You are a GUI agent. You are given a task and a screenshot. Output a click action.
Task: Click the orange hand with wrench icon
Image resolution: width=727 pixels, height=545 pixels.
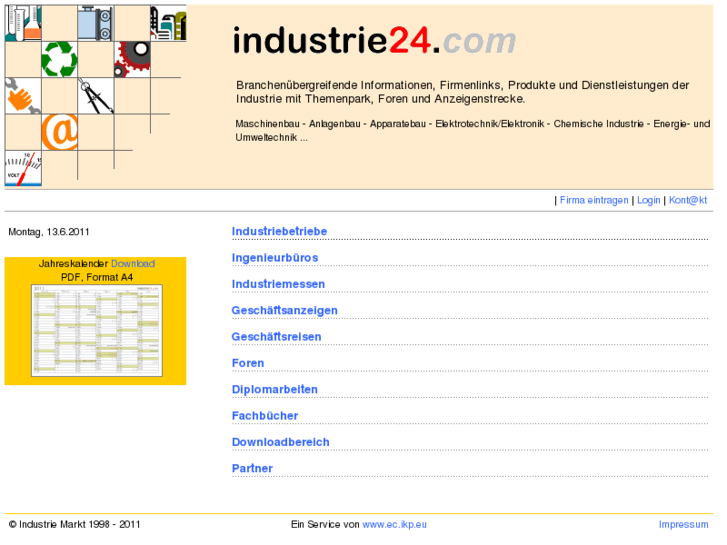pos(23,96)
